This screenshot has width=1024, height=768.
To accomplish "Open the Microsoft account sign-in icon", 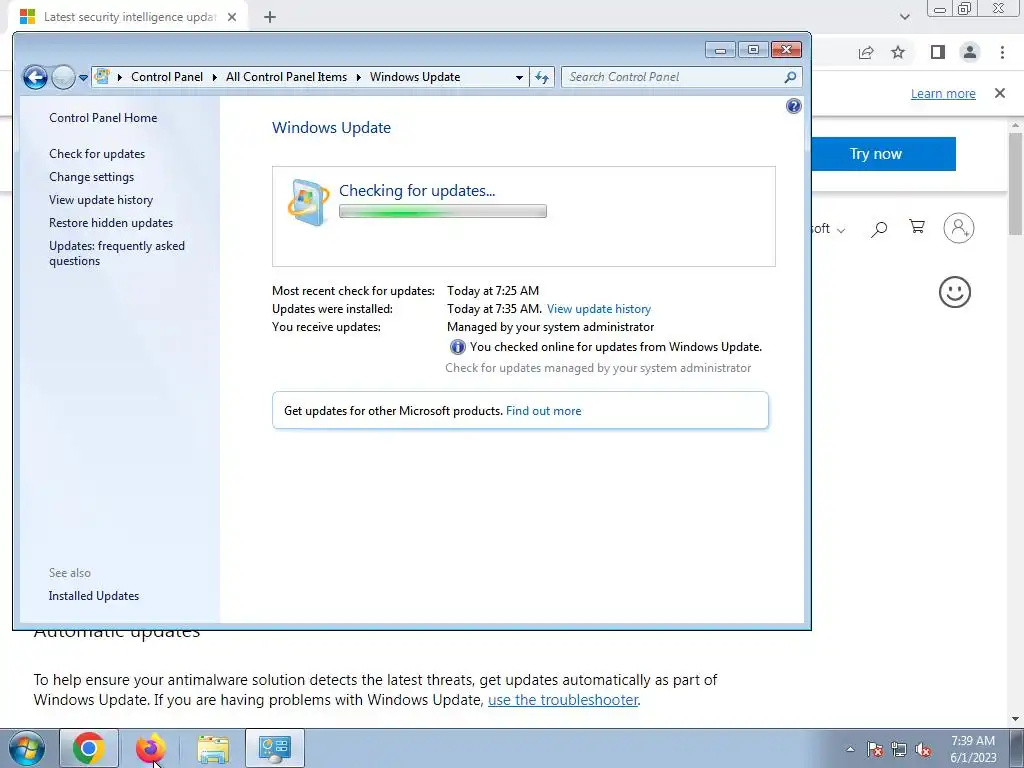I will (959, 228).
